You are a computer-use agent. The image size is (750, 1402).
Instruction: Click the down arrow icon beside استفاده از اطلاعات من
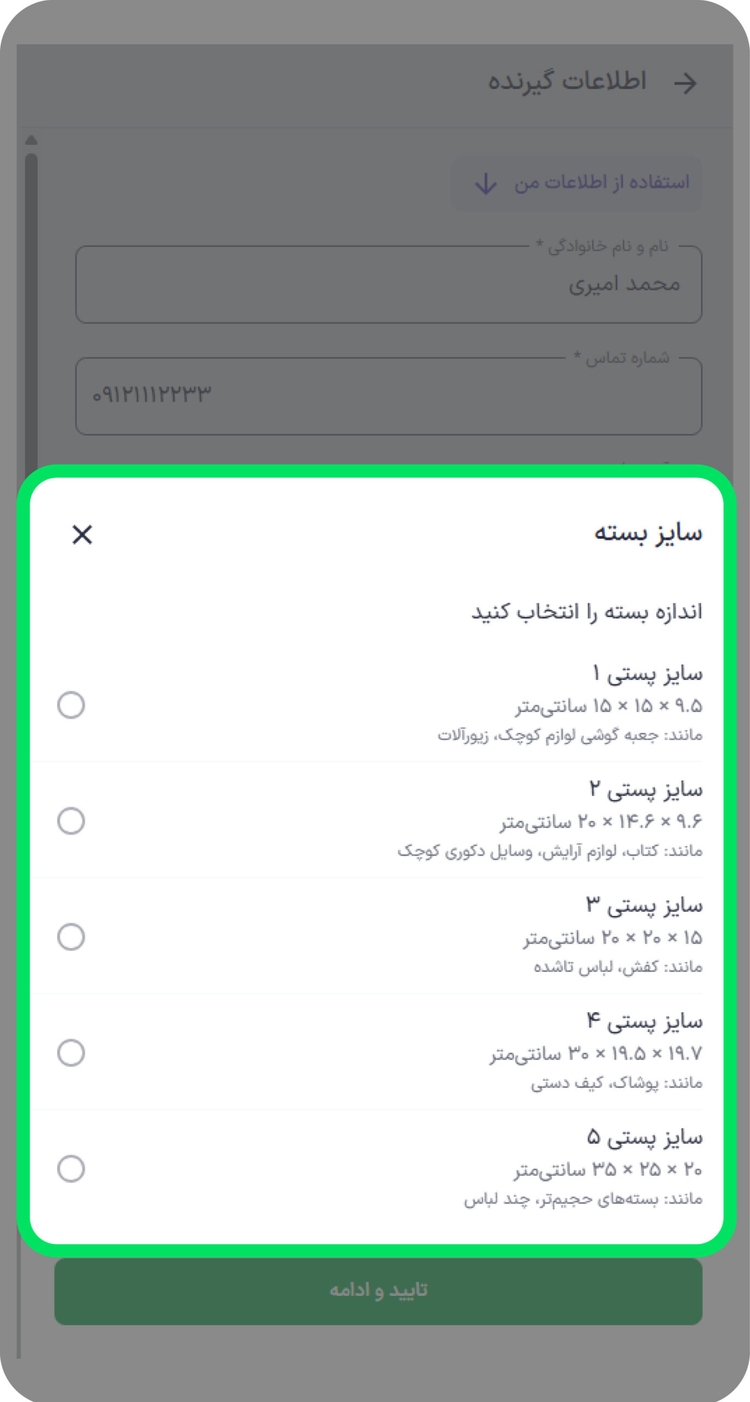pyautogui.click(x=485, y=184)
